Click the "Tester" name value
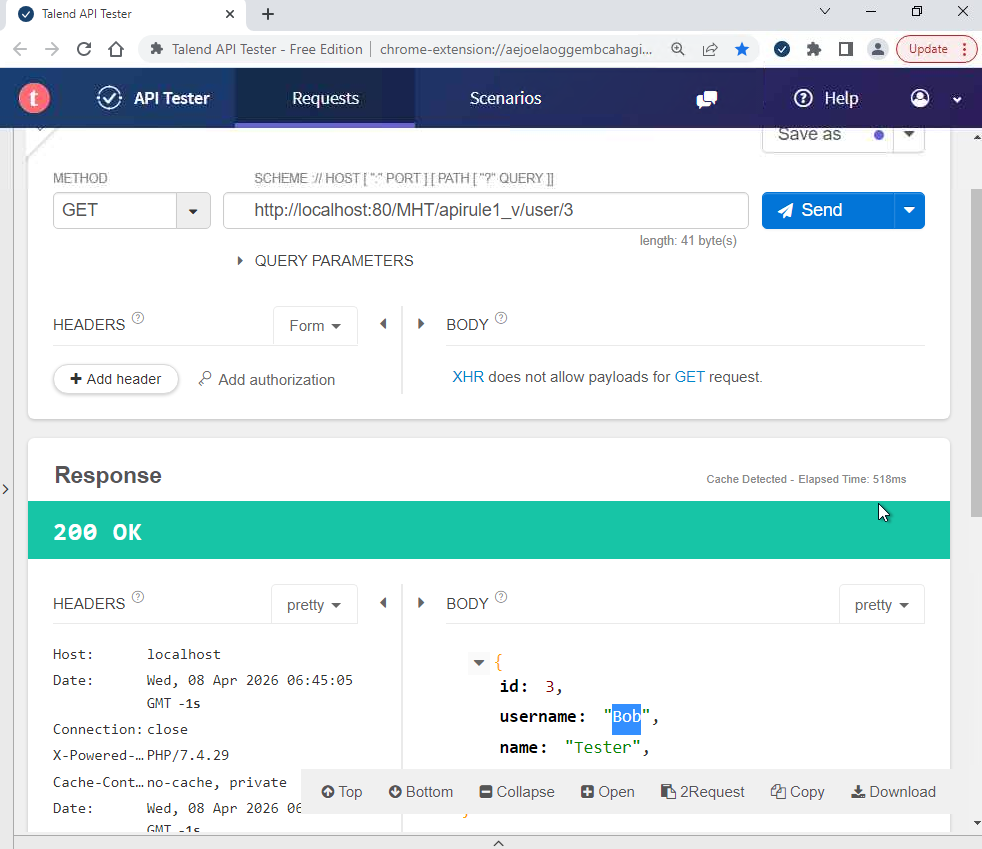 [x=602, y=748]
